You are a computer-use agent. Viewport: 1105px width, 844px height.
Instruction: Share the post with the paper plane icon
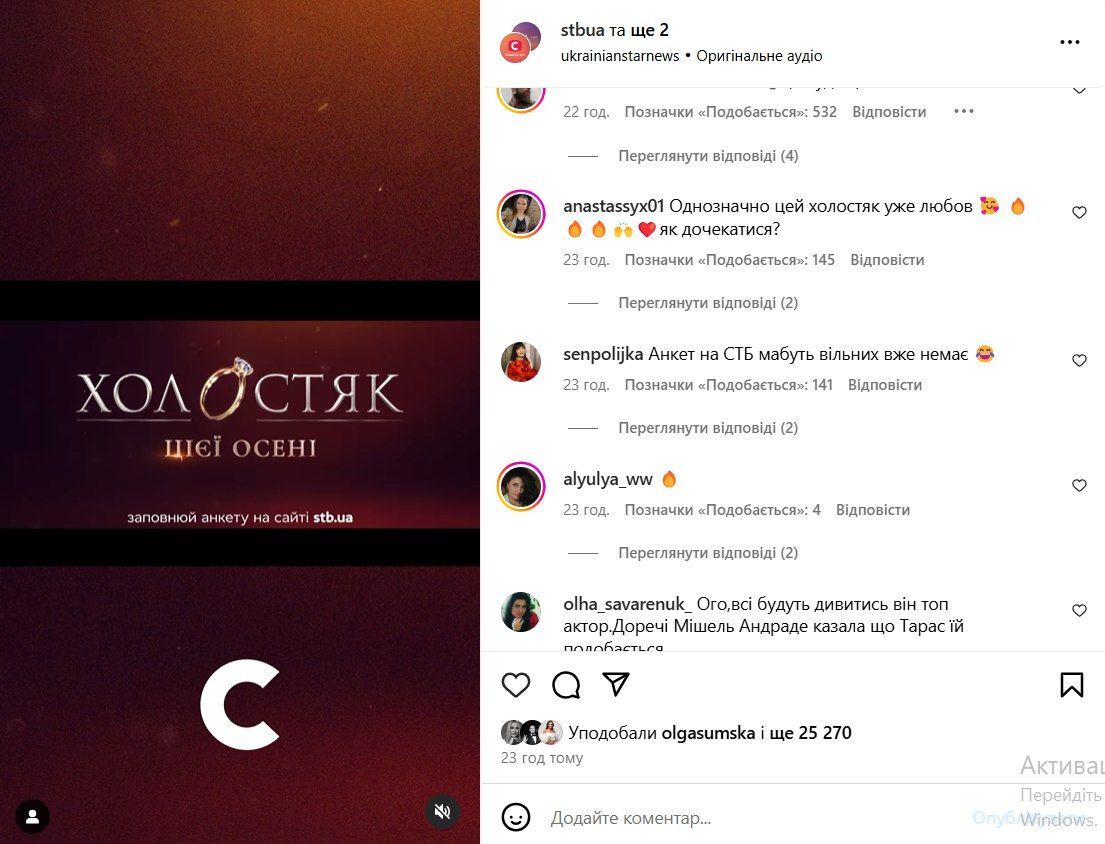coord(616,684)
